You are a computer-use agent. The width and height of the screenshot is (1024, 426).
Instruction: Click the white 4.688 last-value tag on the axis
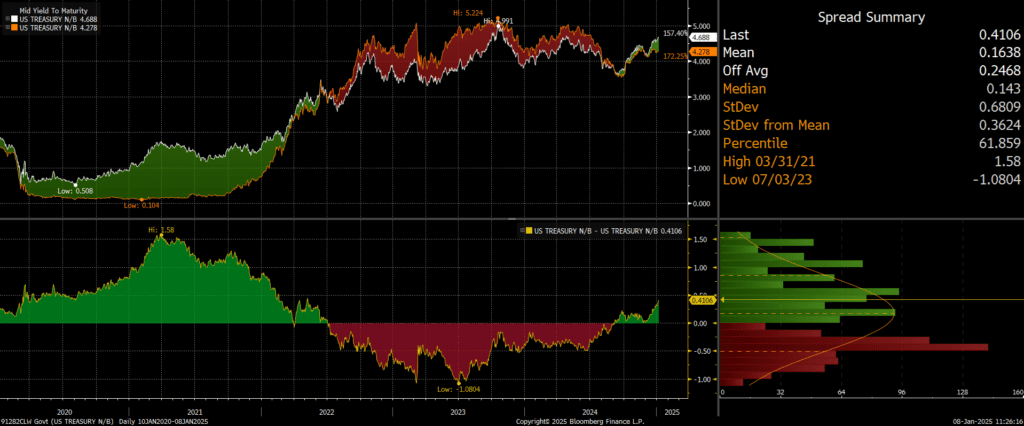703,39
